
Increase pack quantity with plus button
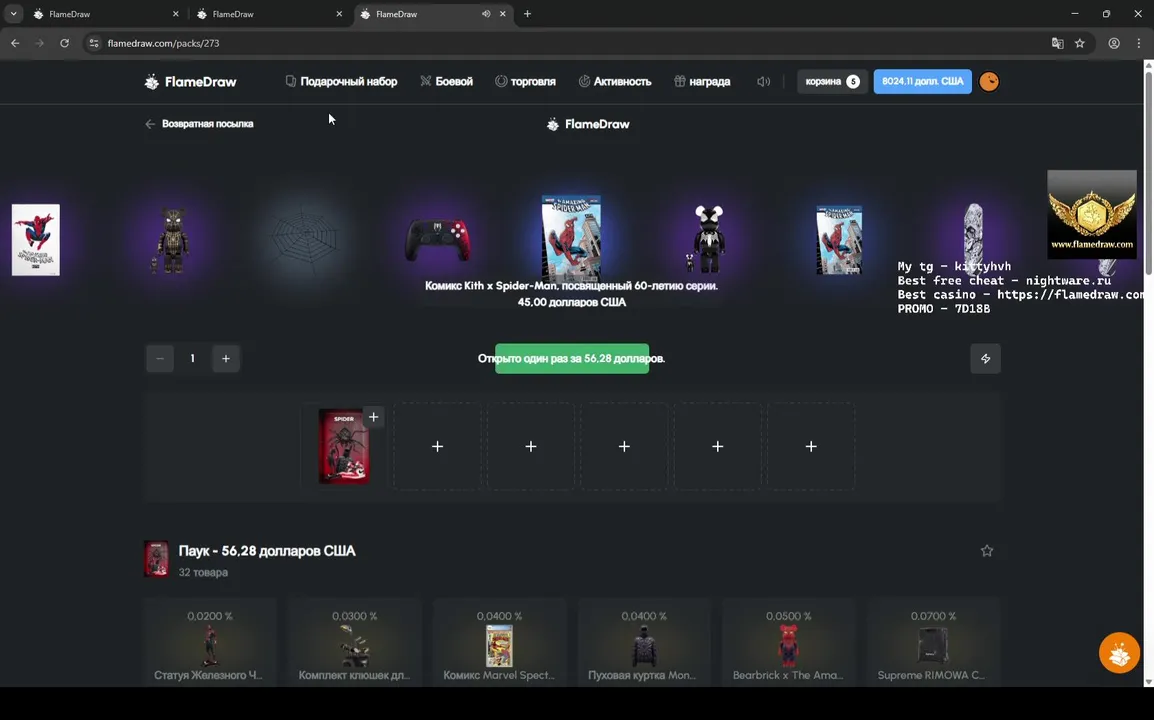(x=226, y=359)
